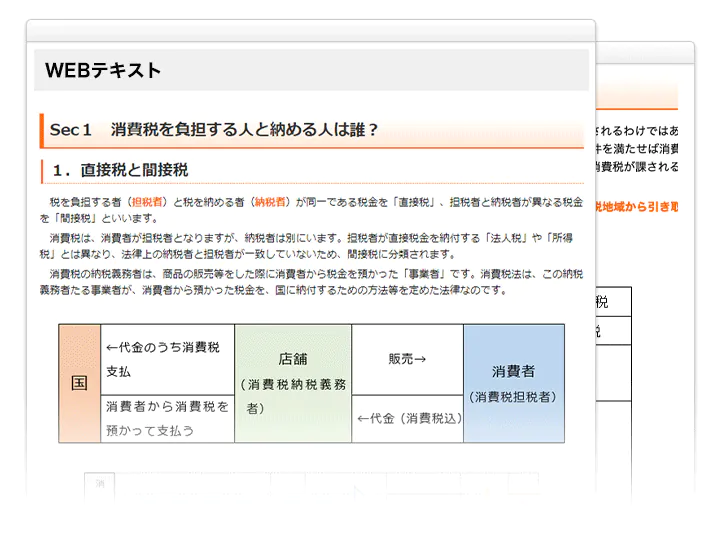Click the blue 消費者 box in diagram
The image size is (720, 540).
[513, 383]
